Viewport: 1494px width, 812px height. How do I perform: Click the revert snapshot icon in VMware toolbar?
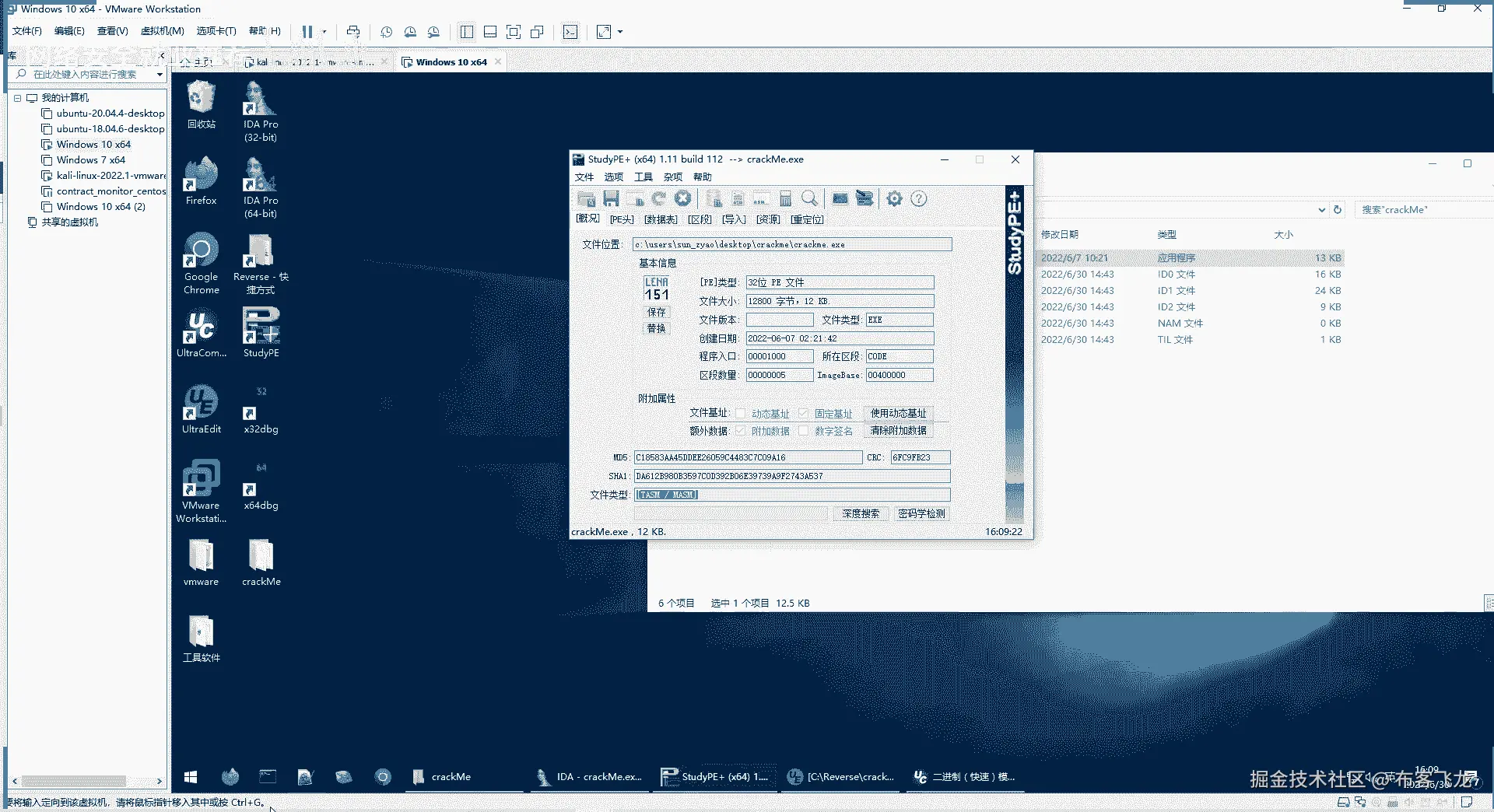coord(410,32)
